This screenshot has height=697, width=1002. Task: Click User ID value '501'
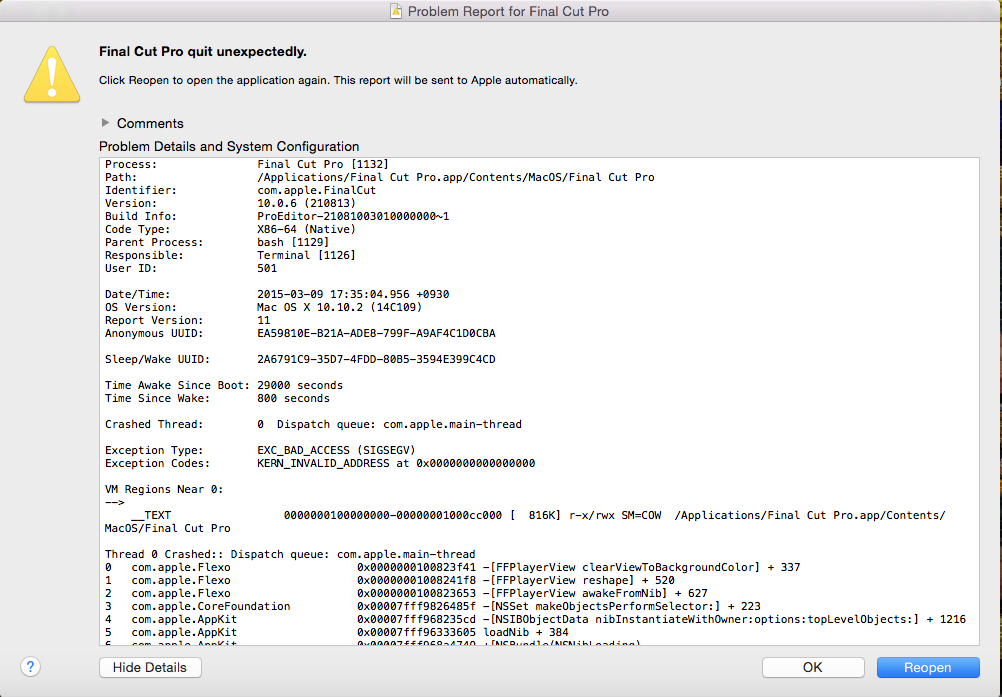(267, 268)
